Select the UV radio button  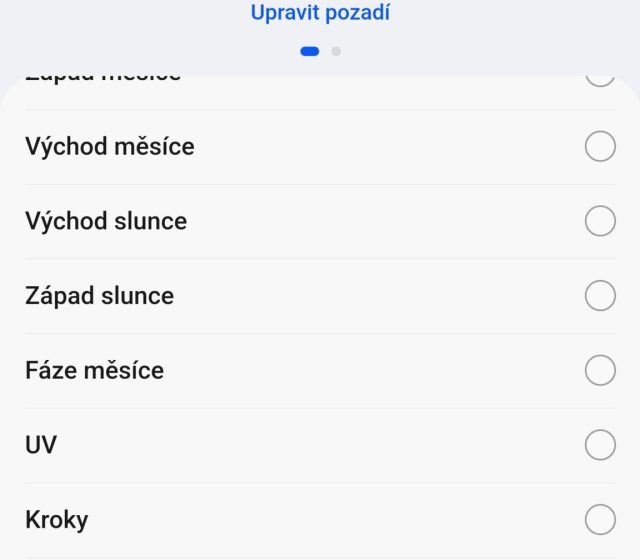tap(600, 445)
